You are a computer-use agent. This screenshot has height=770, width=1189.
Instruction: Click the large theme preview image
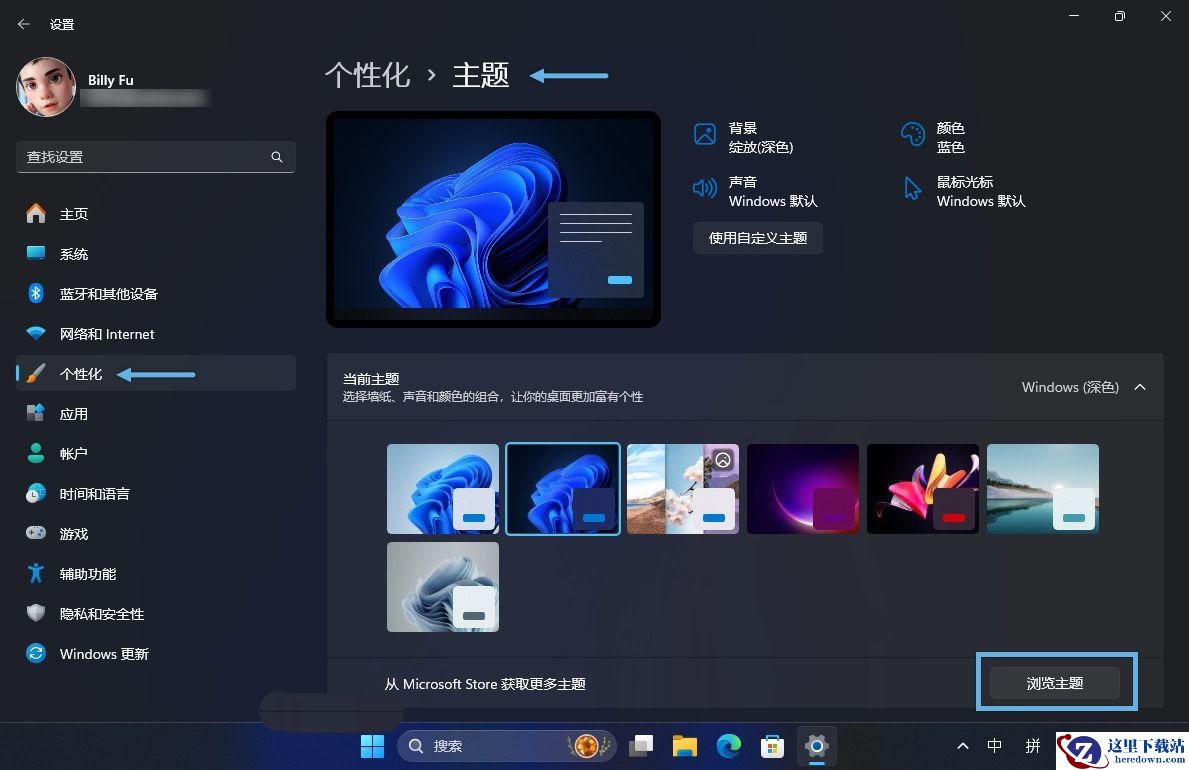click(x=493, y=219)
